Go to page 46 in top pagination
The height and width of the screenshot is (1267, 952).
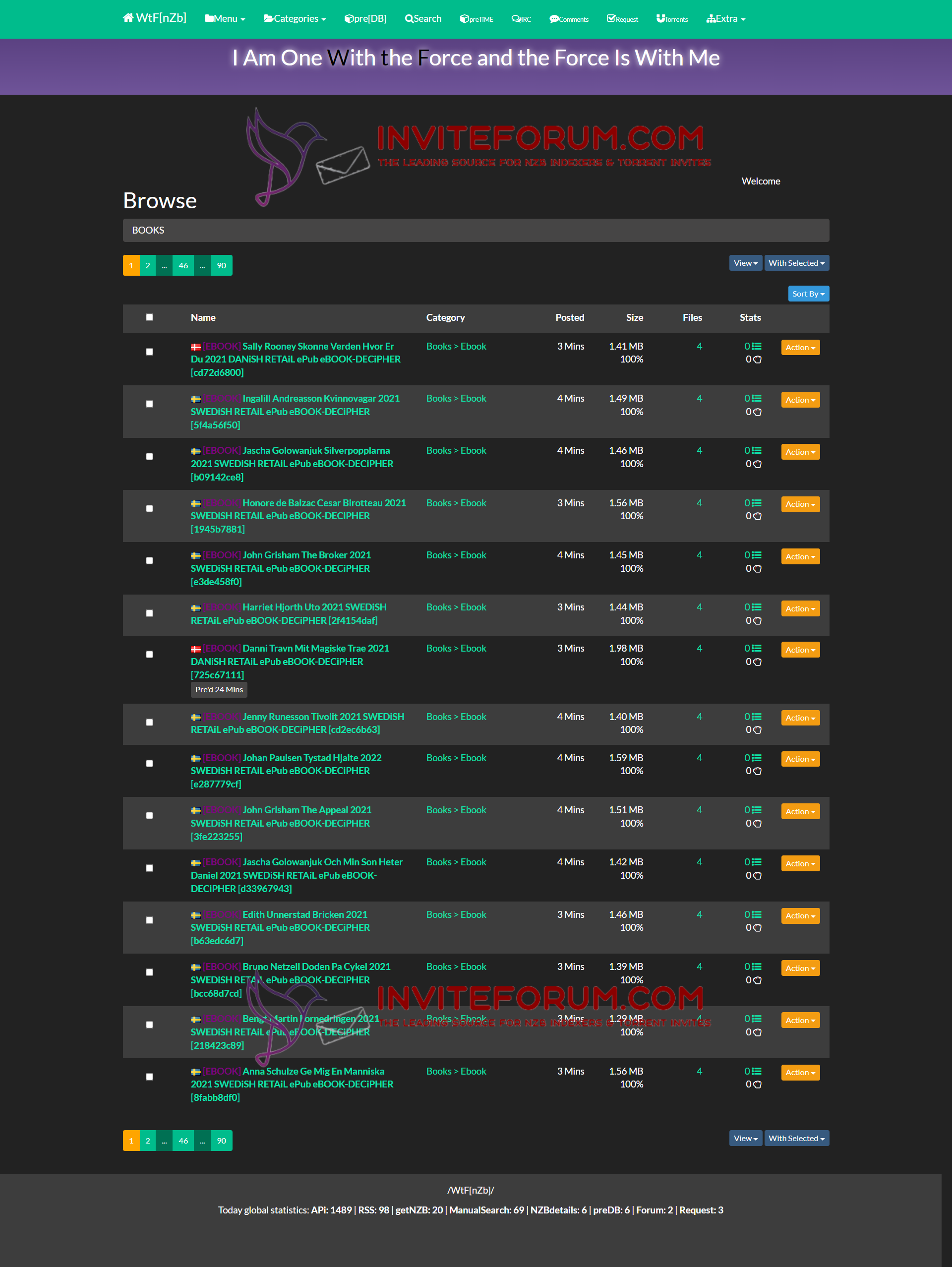[183, 266]
